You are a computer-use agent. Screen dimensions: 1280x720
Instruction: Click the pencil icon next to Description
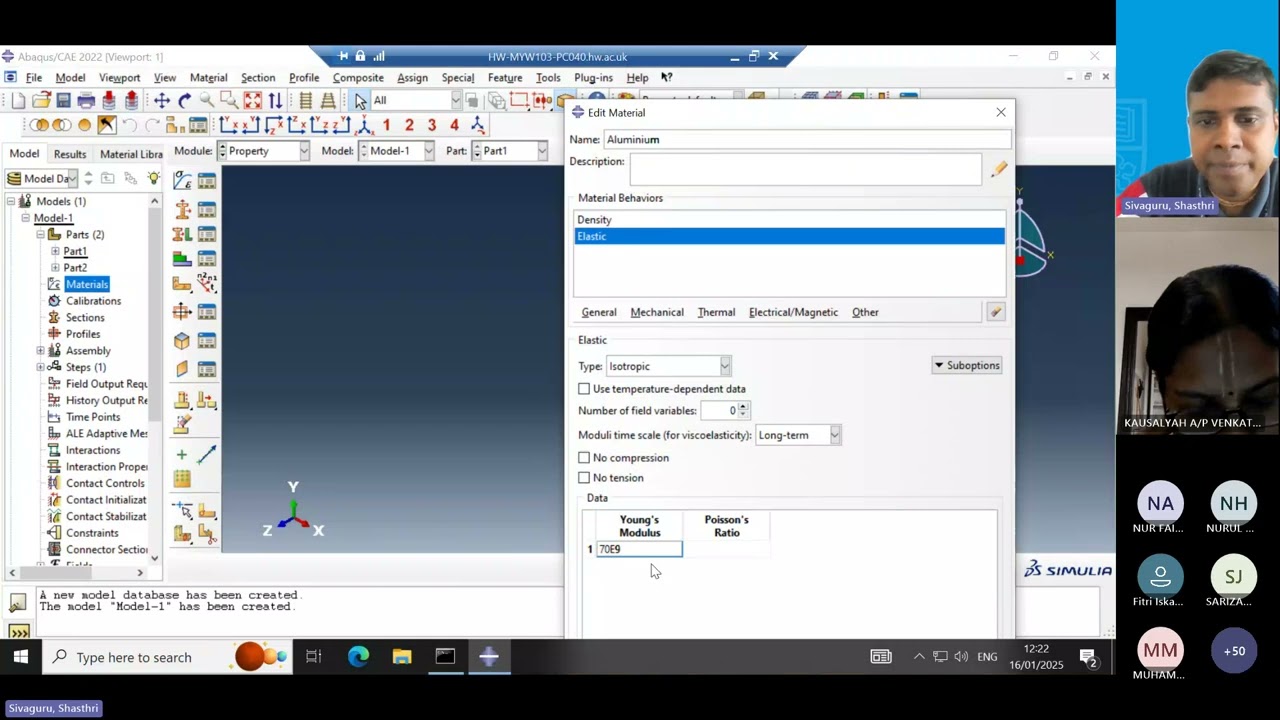click(x=998, y=169)
